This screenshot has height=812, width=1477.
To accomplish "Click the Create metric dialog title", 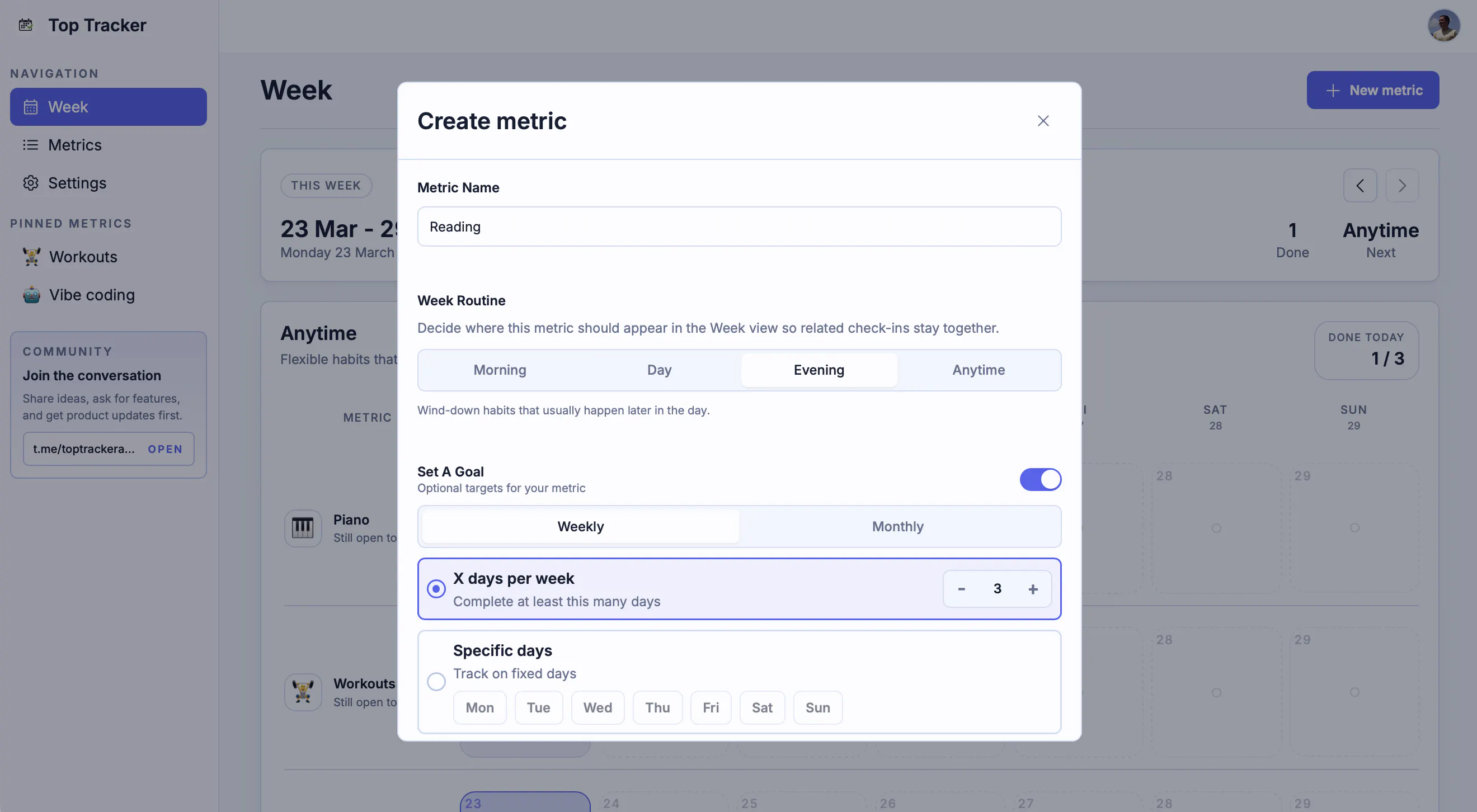I will [x=492, y=121].
